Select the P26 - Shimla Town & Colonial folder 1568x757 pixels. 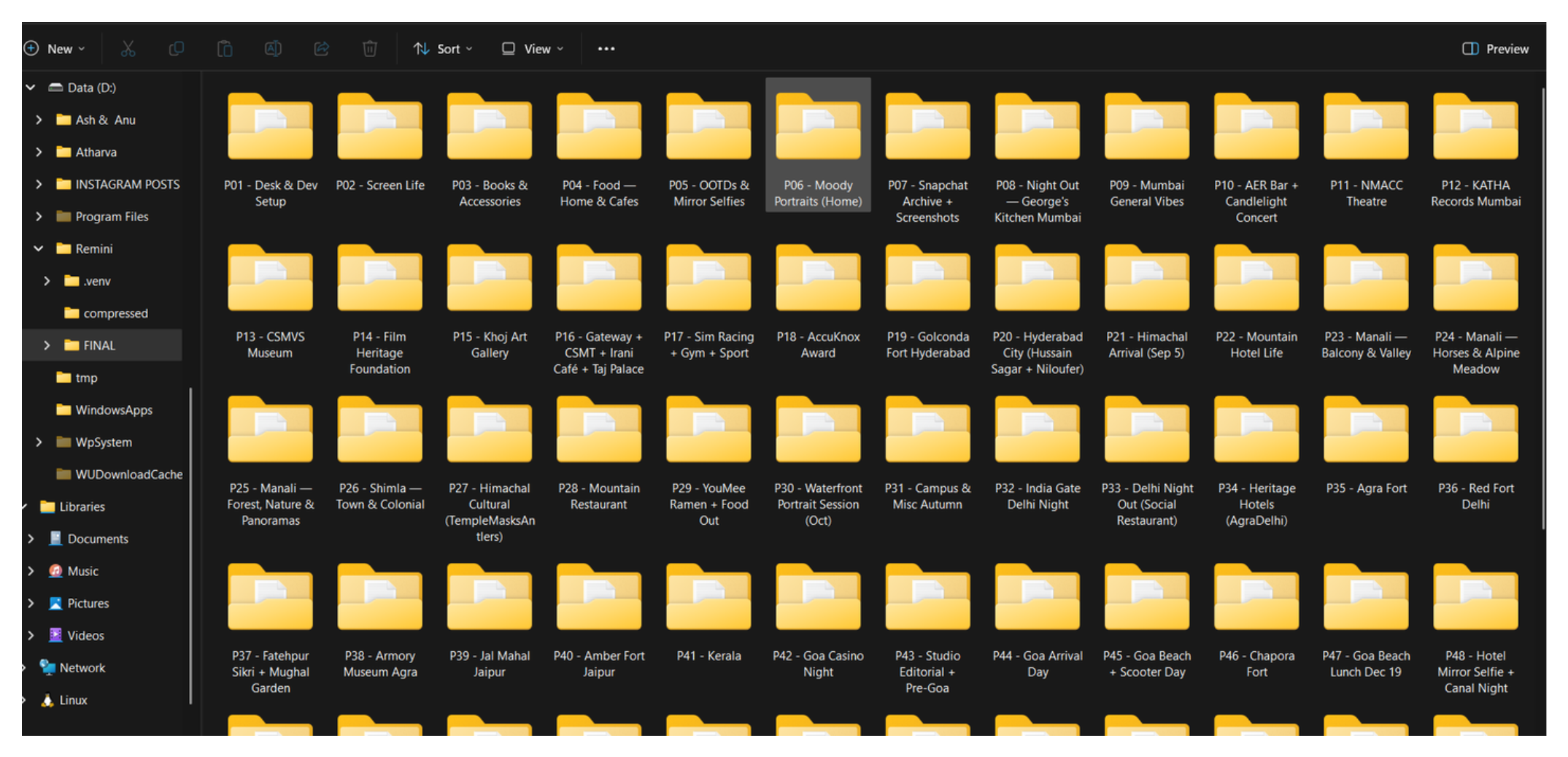coord(380,454)
